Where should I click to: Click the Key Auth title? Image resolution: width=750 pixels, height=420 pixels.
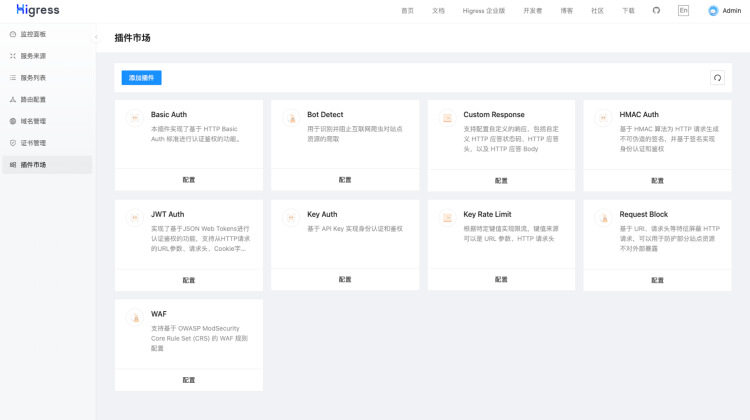(x=322, y=214)
